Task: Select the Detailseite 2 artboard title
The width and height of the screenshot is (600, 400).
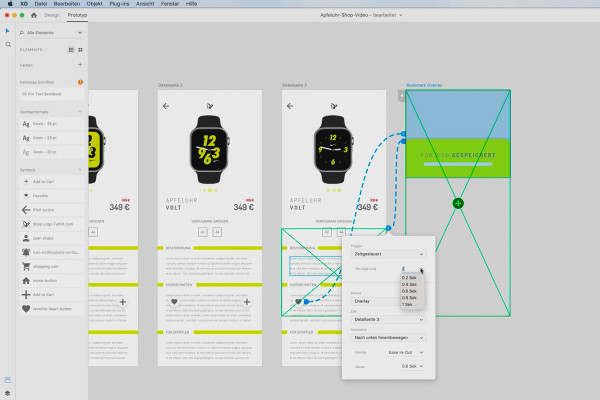Action: pyautogui.click(x=170, y=85)
